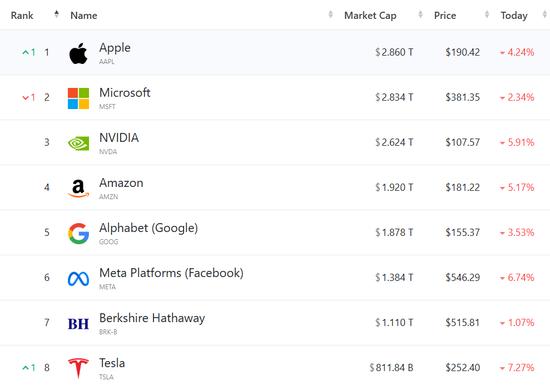The width and height of the screenshot is (550, 390).
Task: Click Tesla's -7.27% daily change
Action: tap(517, 368)
